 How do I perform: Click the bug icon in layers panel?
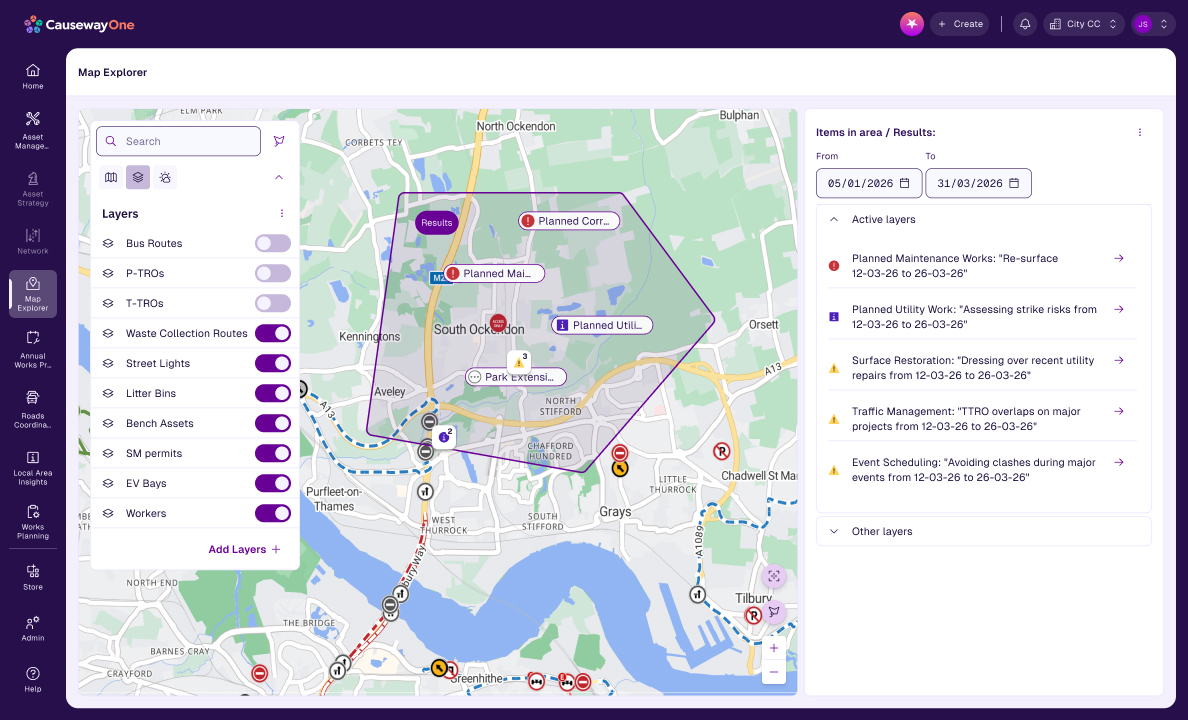pyautogui.click(x=165, y=177)
